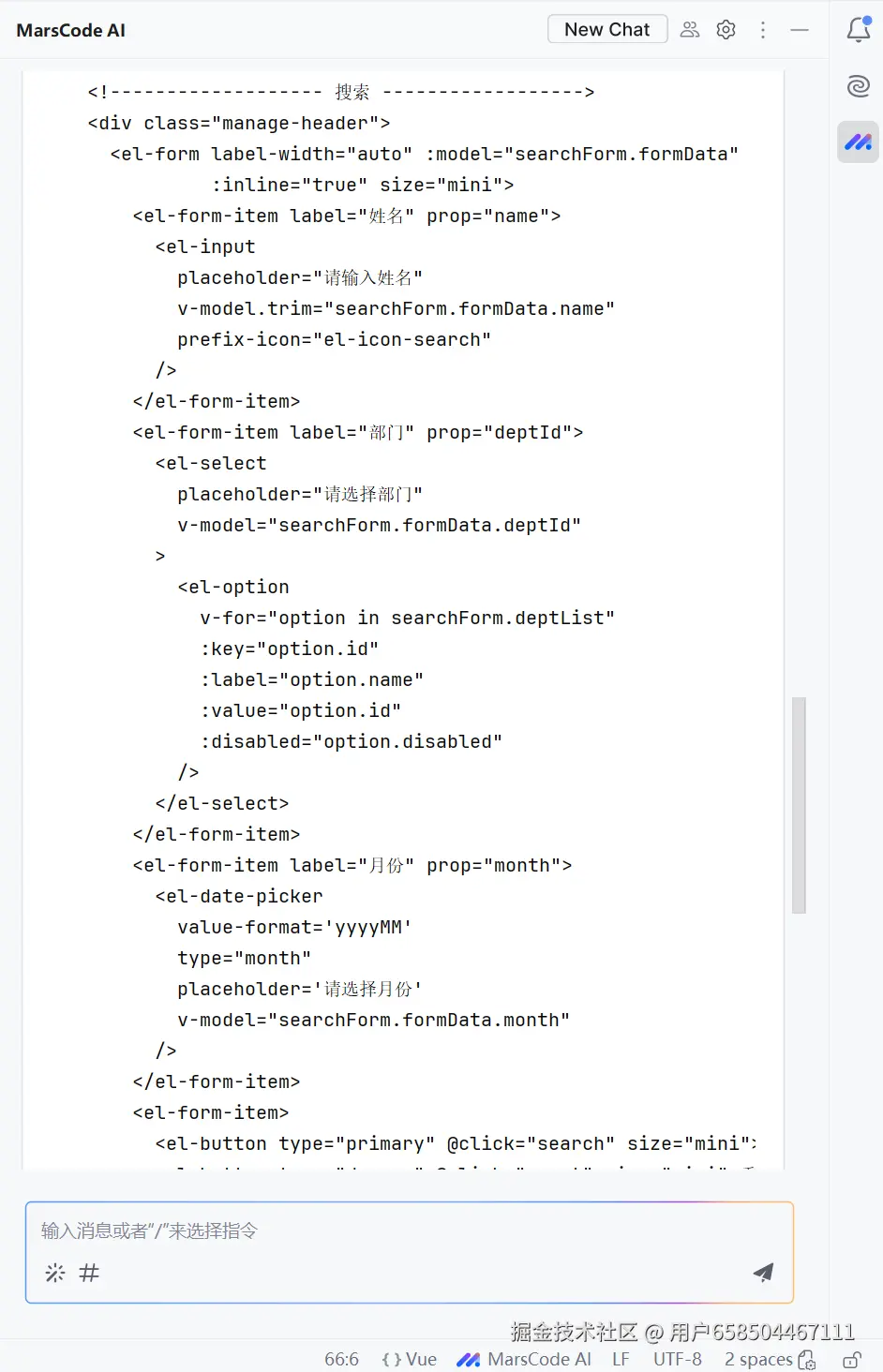Collapse the MarsCode AI panel with dash
Screen dimensions: 883x1372
point(800,30)
